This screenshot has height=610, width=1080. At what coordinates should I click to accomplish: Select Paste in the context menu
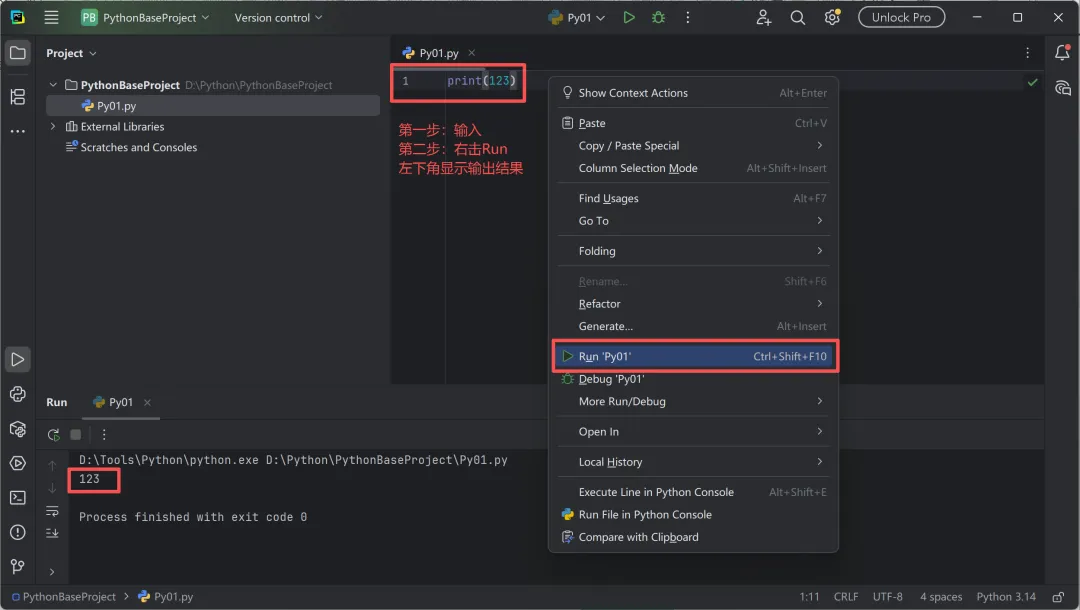[694, 123]
